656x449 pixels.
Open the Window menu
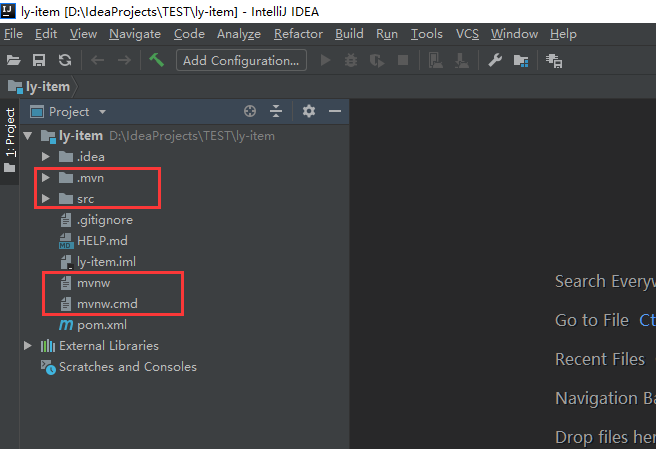514,34
